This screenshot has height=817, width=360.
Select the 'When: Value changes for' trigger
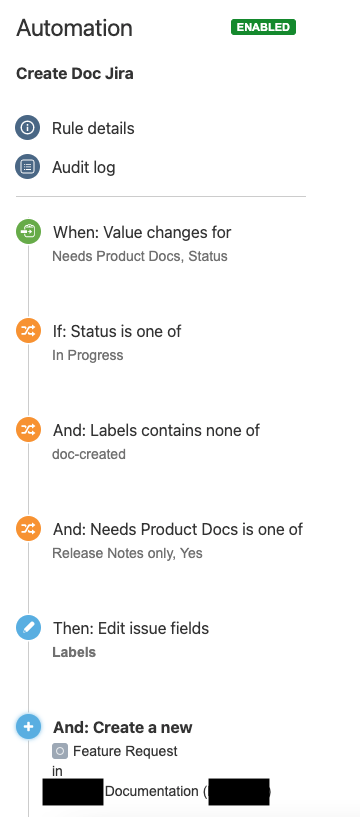(142, 232)
